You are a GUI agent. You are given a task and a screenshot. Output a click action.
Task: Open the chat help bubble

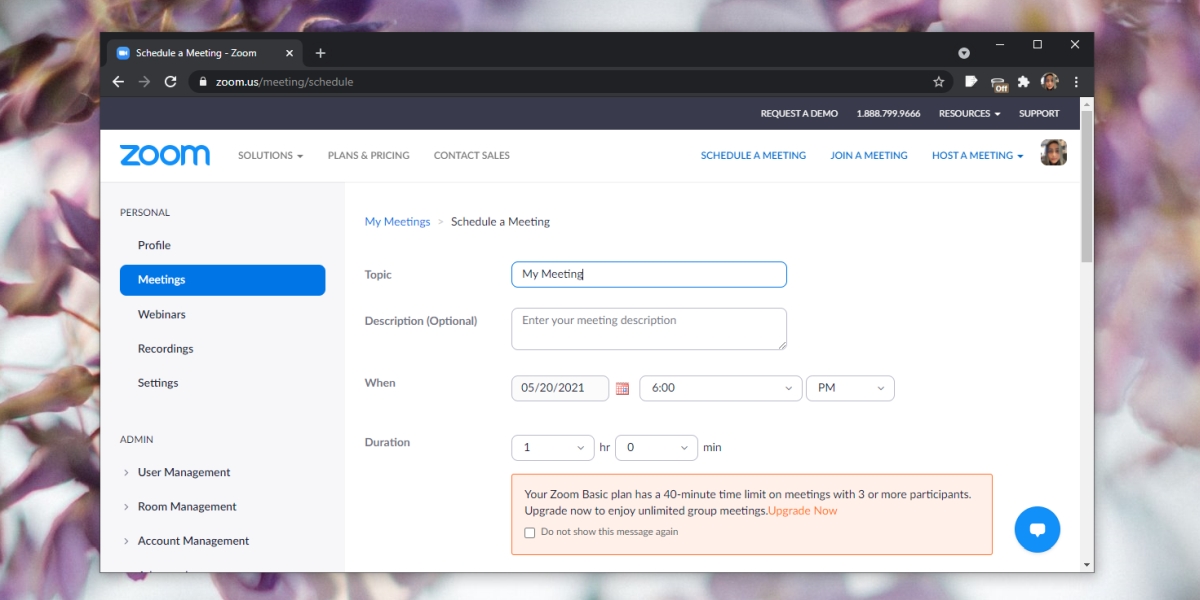point(1037,529)
